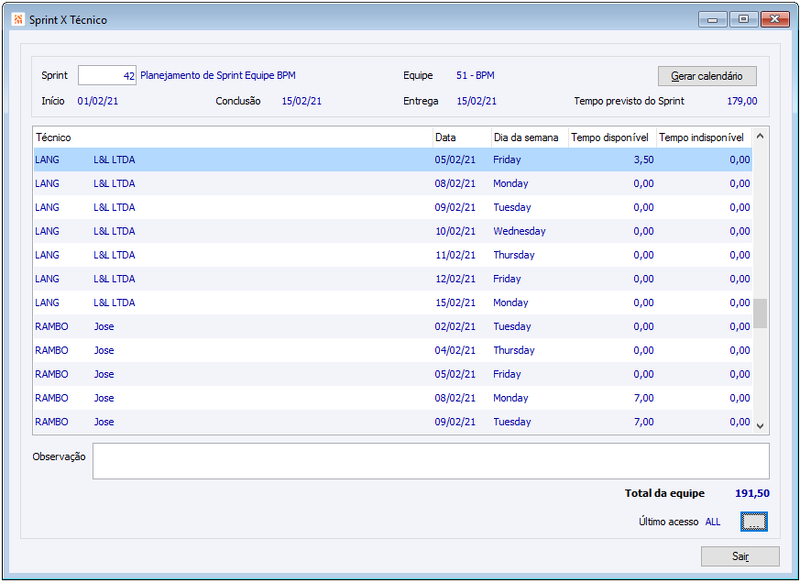Select the RAMBO row dated 05/02/21 Friday
Screen dimensions: 800x583
(x=392, y=374)
